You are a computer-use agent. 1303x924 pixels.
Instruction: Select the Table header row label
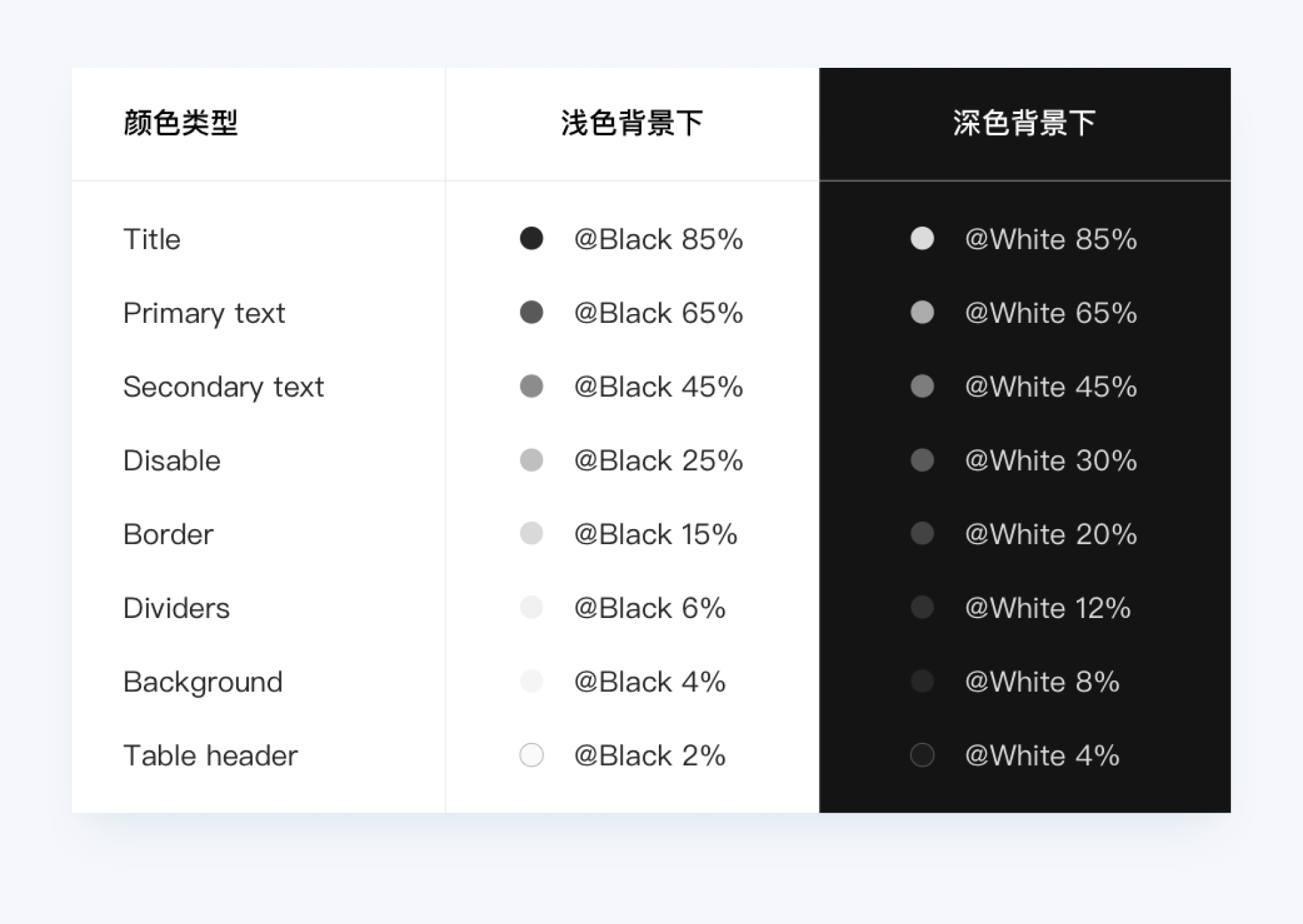pyautogui.click(x=210, y=756)
